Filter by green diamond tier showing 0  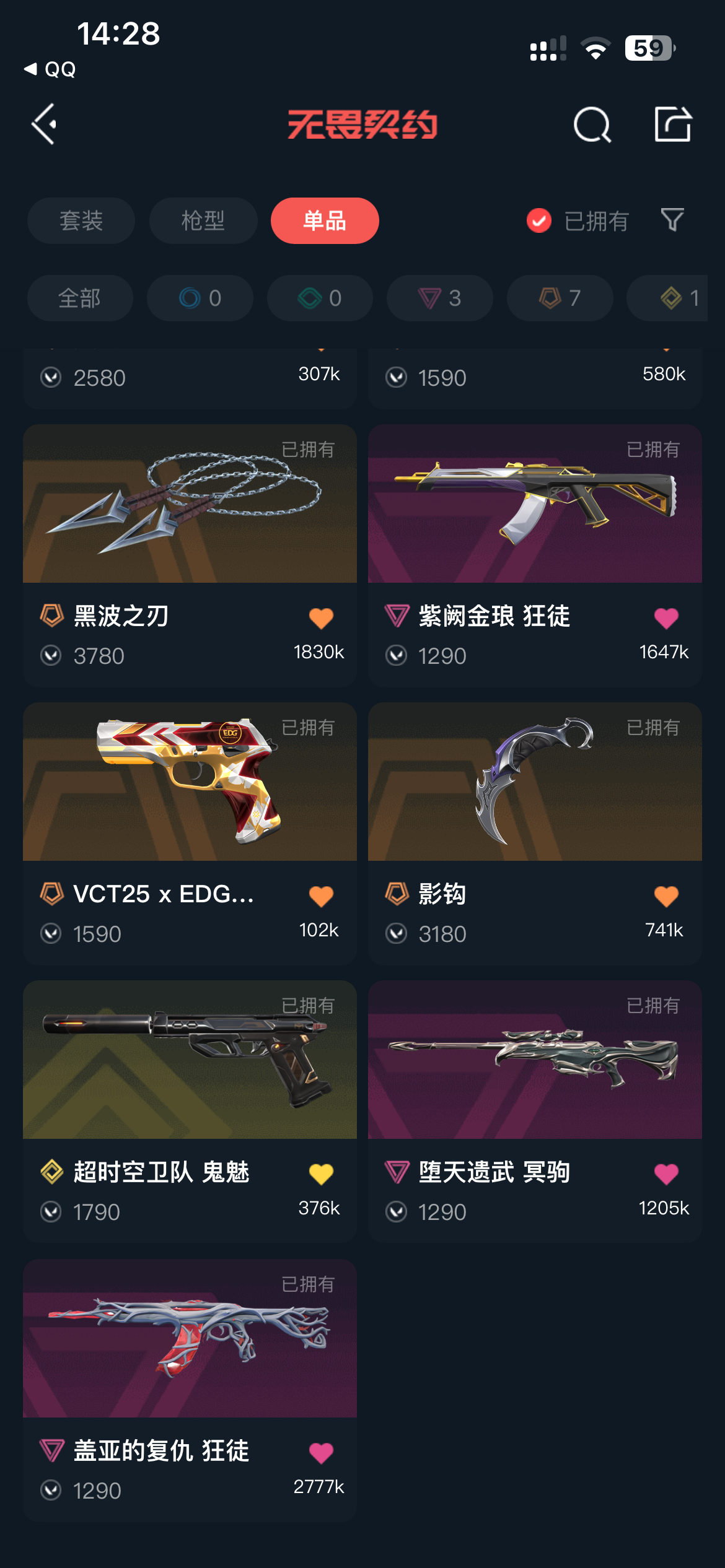[x=320, y=298]
